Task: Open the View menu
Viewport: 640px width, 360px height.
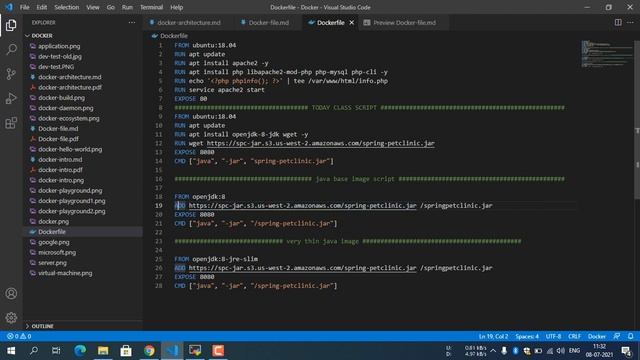Action: (93, 7)
